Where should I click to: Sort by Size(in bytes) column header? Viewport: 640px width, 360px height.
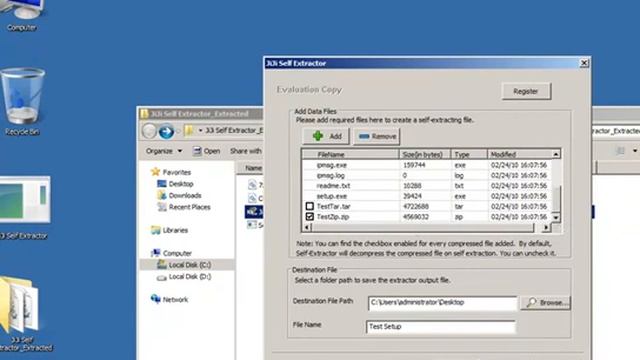(x=425, y=154)
